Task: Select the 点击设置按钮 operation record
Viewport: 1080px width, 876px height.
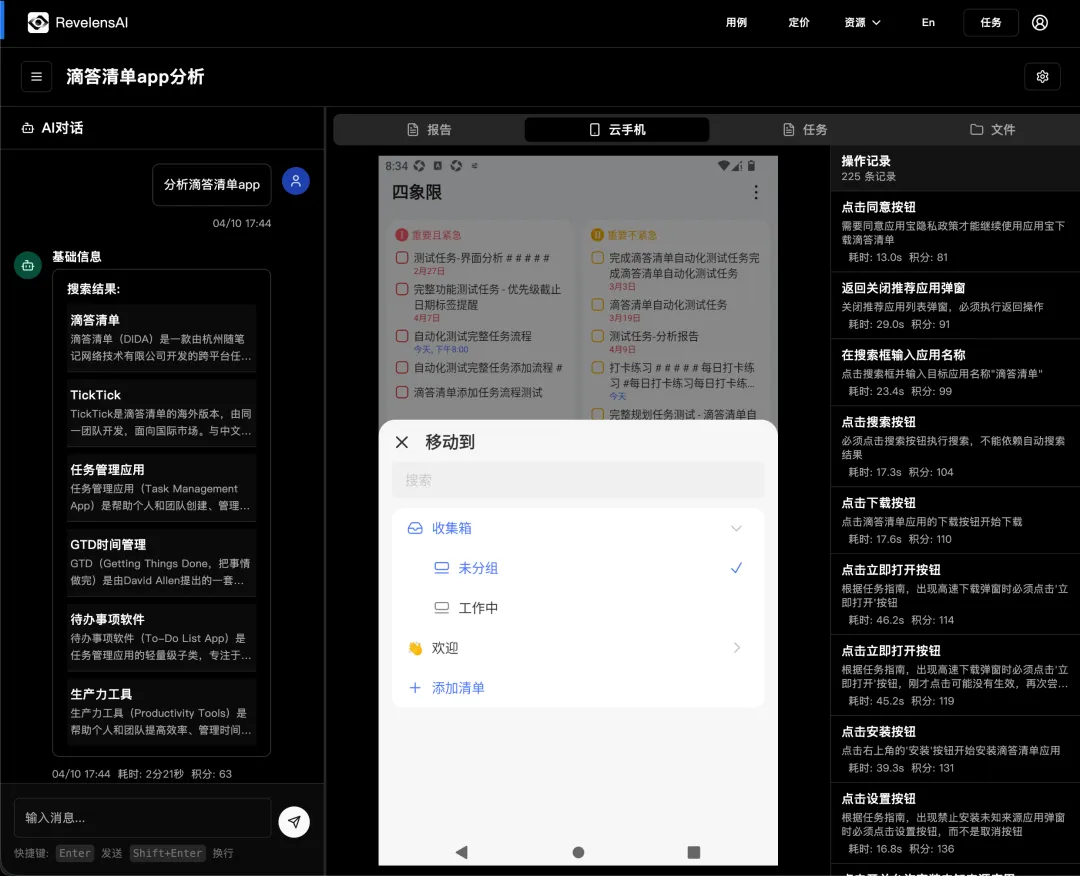Action: (x=955, y=823)
